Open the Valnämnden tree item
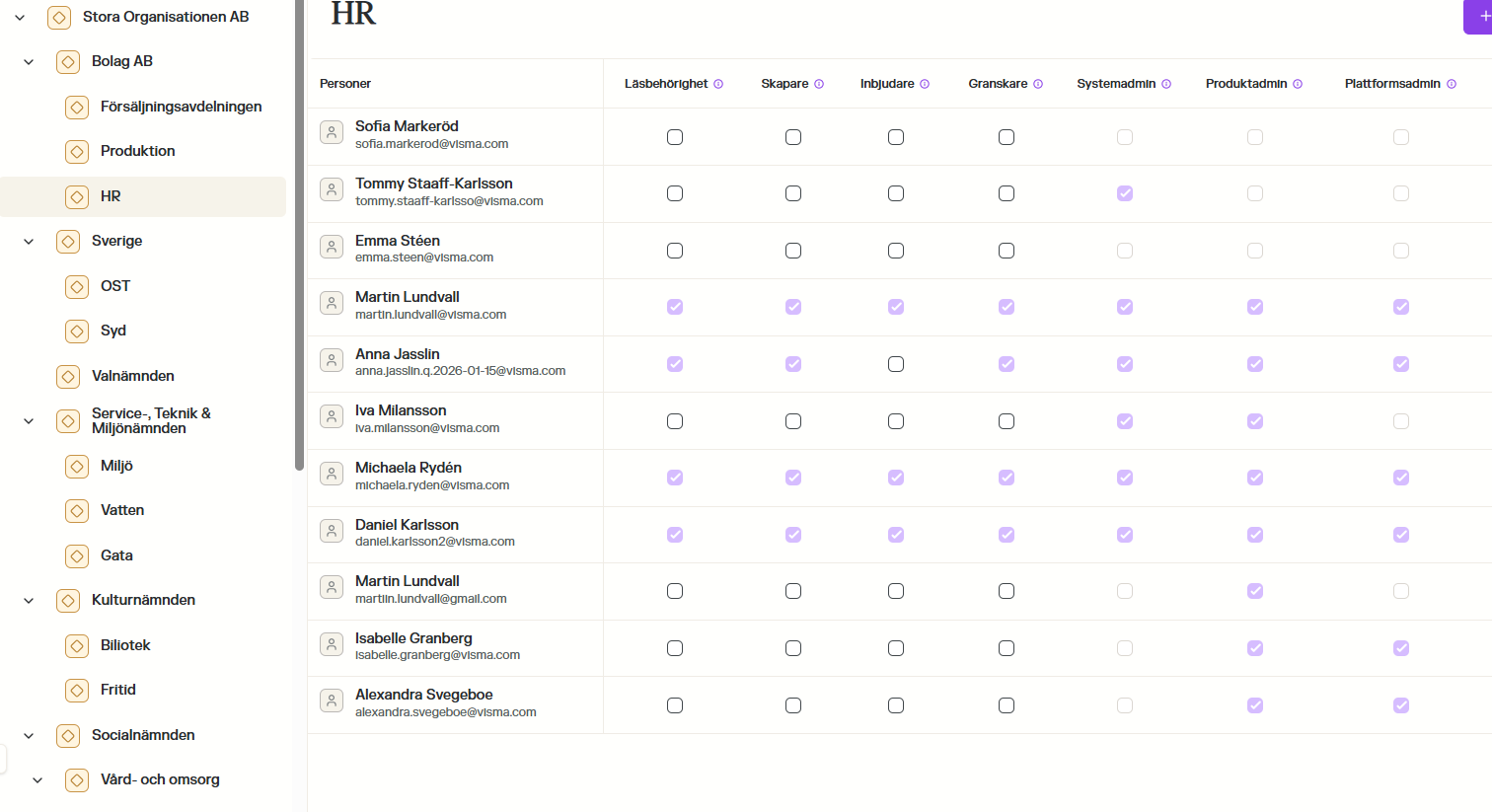 (x=132, y=376)
